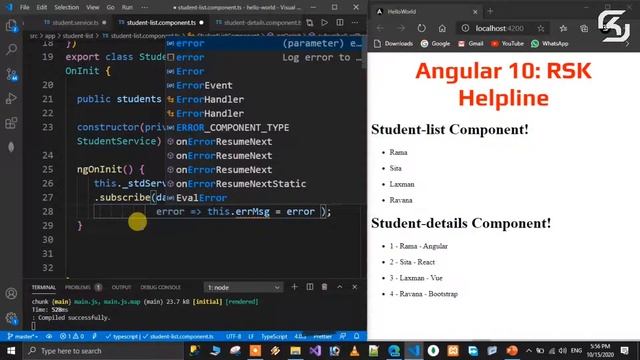Click browser back arrow
640x360 pixels.
coord(380,28)
